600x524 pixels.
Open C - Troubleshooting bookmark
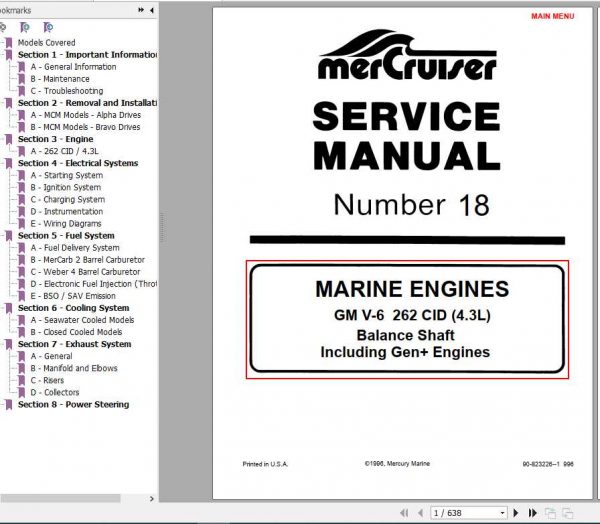click(x=67, y=91)
